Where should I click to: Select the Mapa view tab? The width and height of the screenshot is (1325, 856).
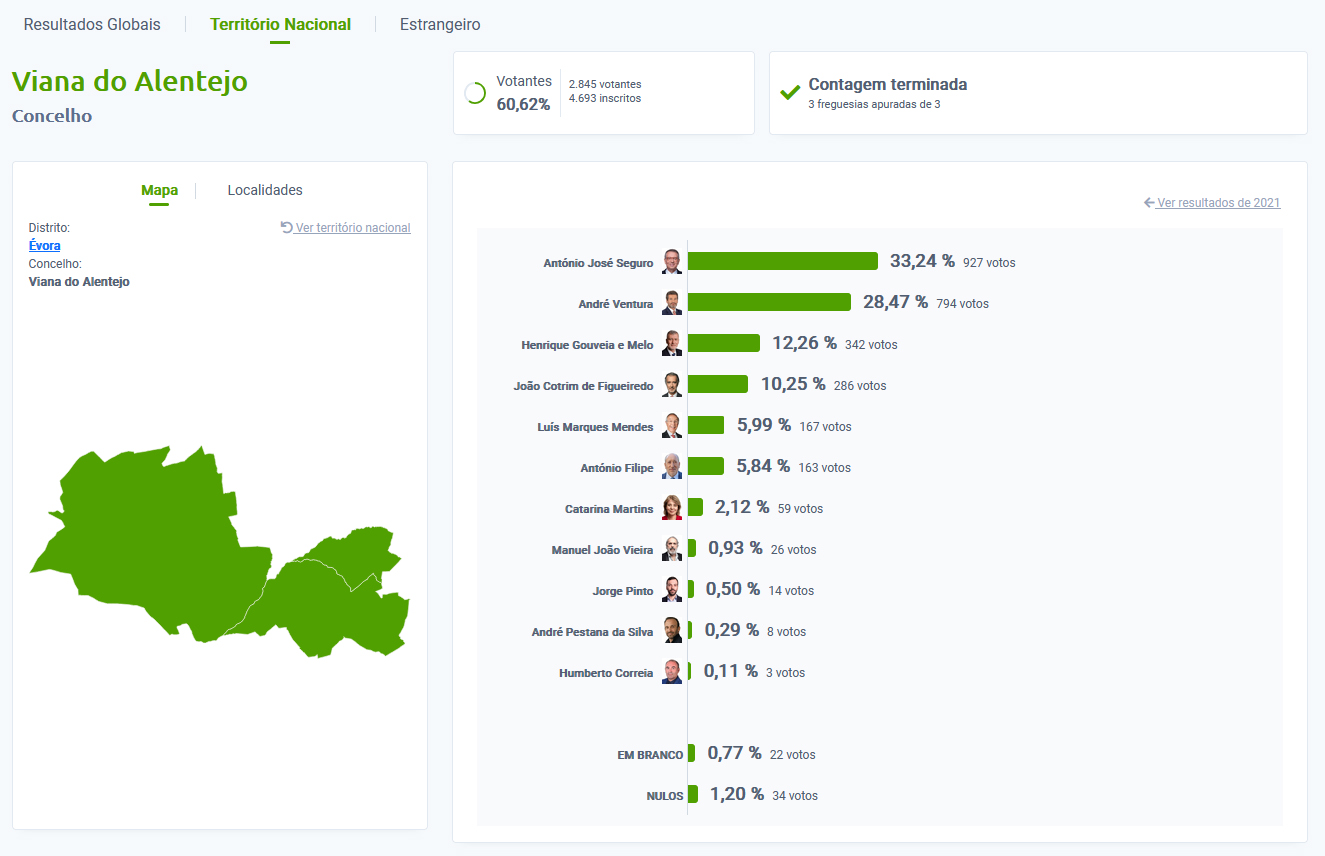pos(159,190)
